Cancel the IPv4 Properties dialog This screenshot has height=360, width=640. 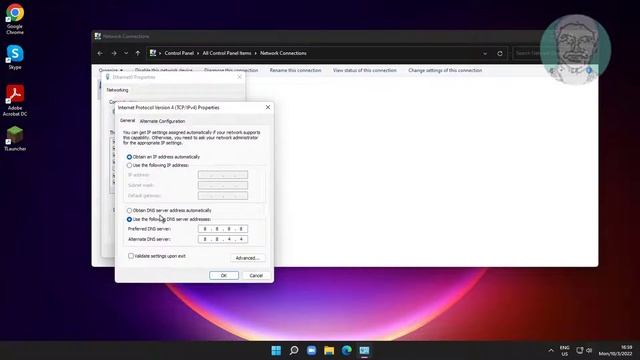click(x=256, y=276)
